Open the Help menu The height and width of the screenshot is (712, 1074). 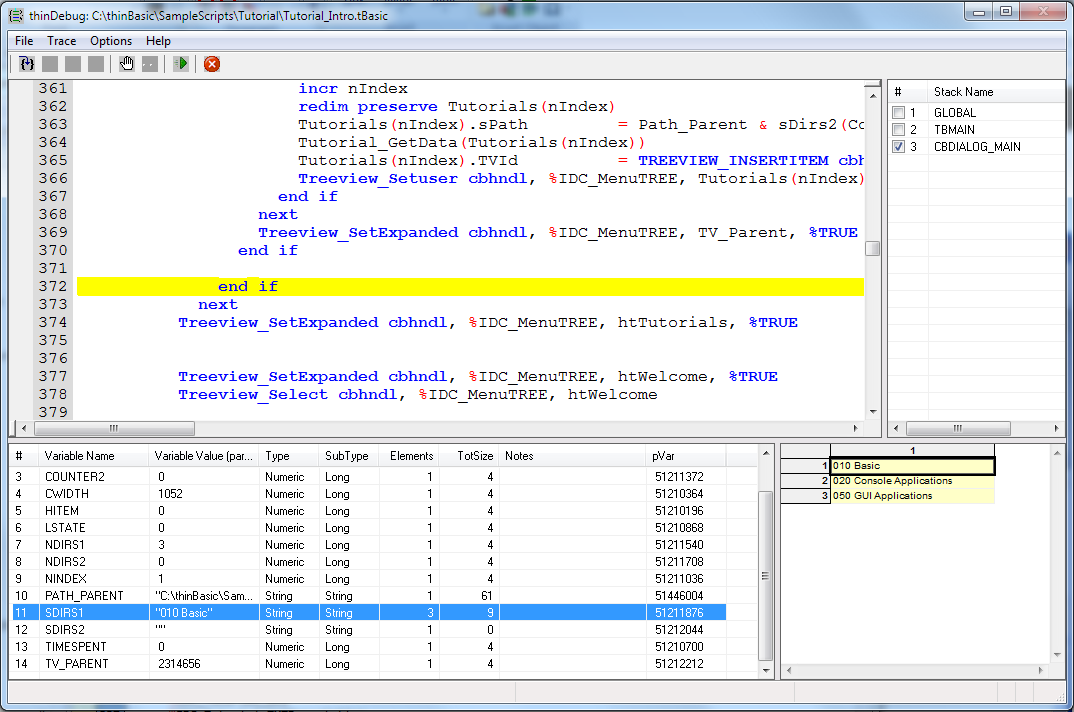click(158, 41)
